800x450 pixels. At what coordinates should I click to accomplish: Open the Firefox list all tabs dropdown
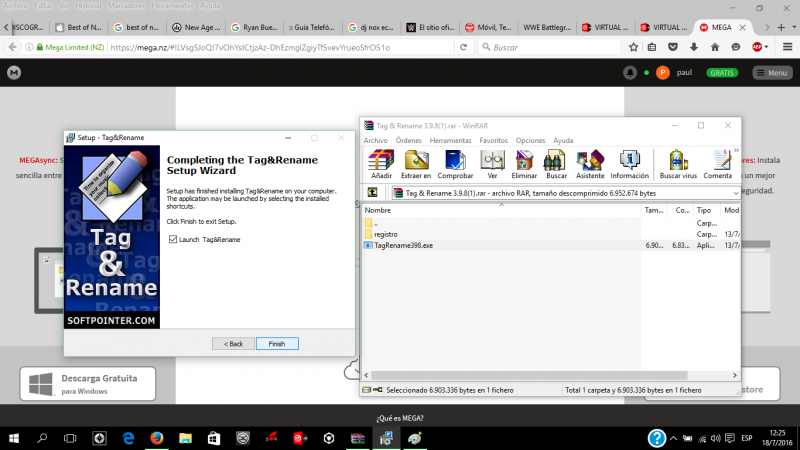tap(794, 28)
